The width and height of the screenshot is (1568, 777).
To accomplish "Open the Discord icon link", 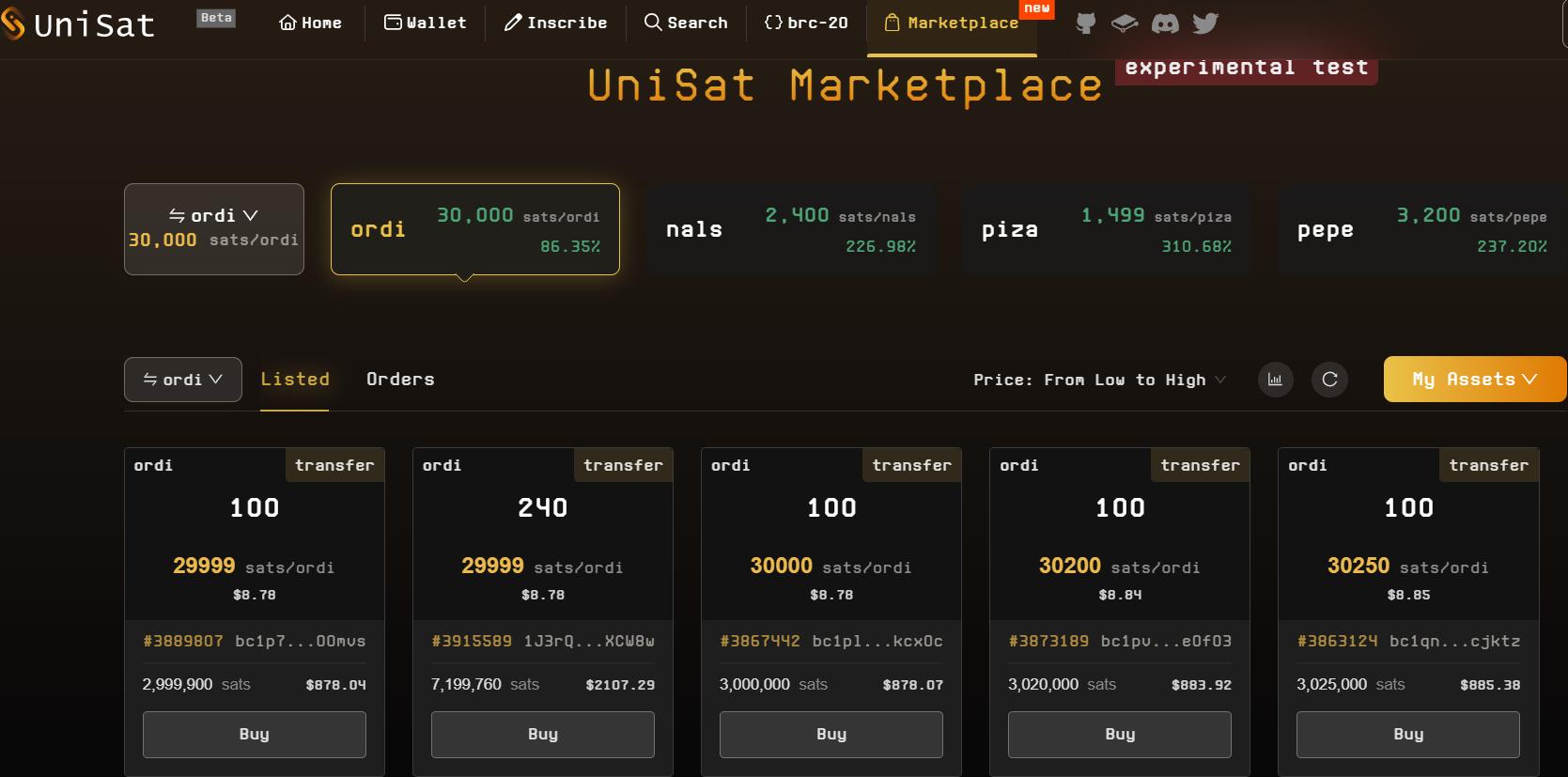I will click(1165, 23).
